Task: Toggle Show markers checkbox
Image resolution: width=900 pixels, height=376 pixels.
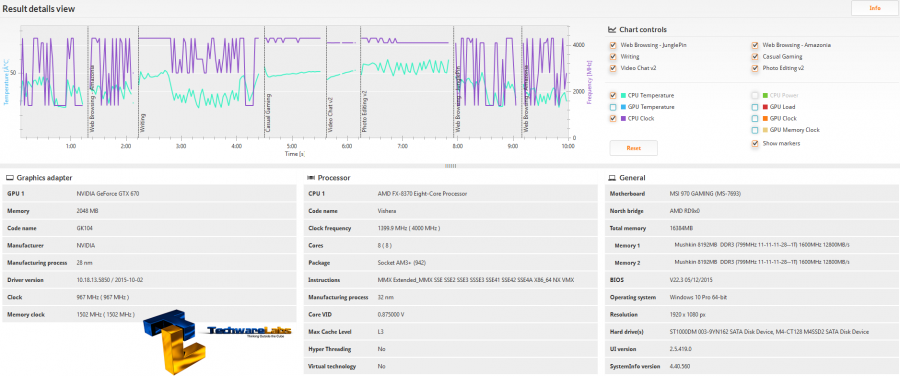Action: pos(755,144)
